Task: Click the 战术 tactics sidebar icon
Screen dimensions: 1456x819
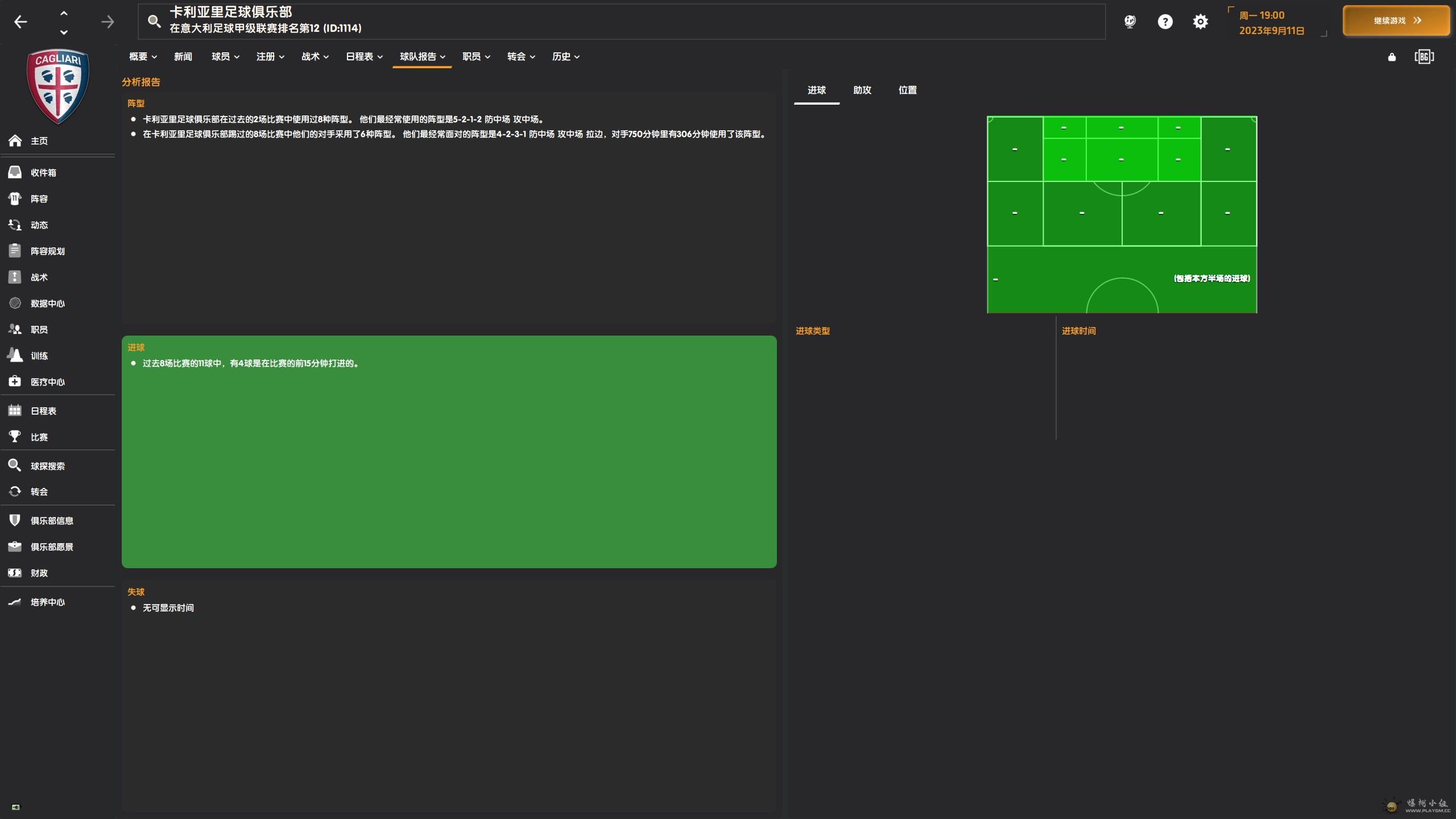Action: [15, 277]
